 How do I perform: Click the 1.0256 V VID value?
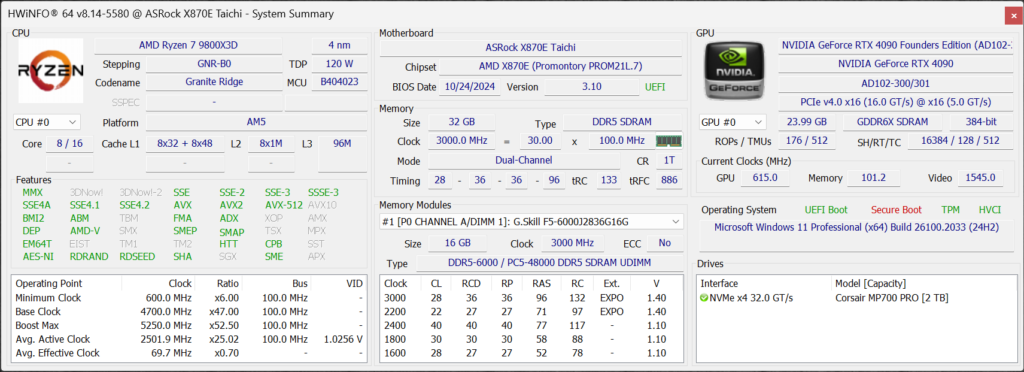tap(343, 339)
